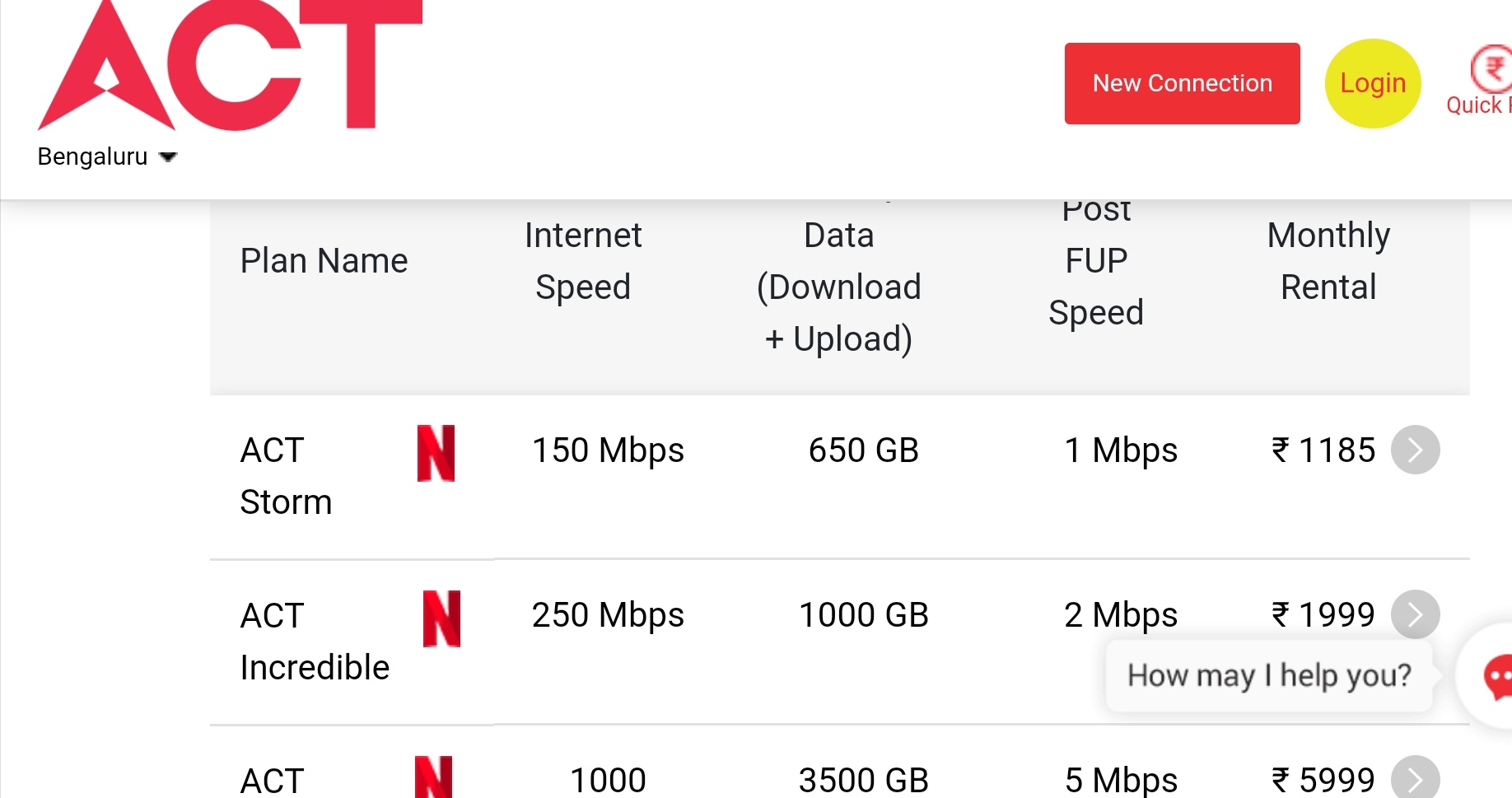Screen dimensions: 1512x798
Task: Open details arrow for ₹ 5999 plan
Action: 1415,777
